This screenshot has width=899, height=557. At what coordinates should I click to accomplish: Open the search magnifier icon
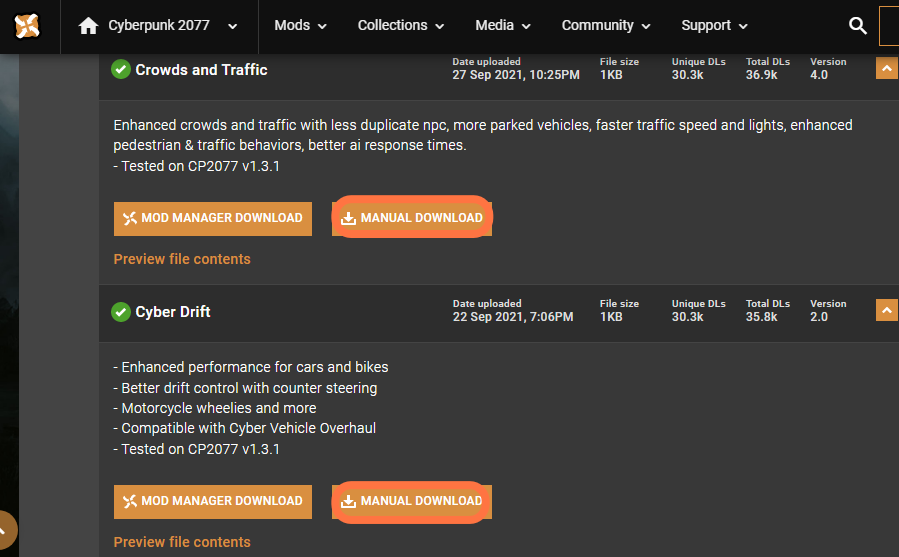click(x=857, y=26)
